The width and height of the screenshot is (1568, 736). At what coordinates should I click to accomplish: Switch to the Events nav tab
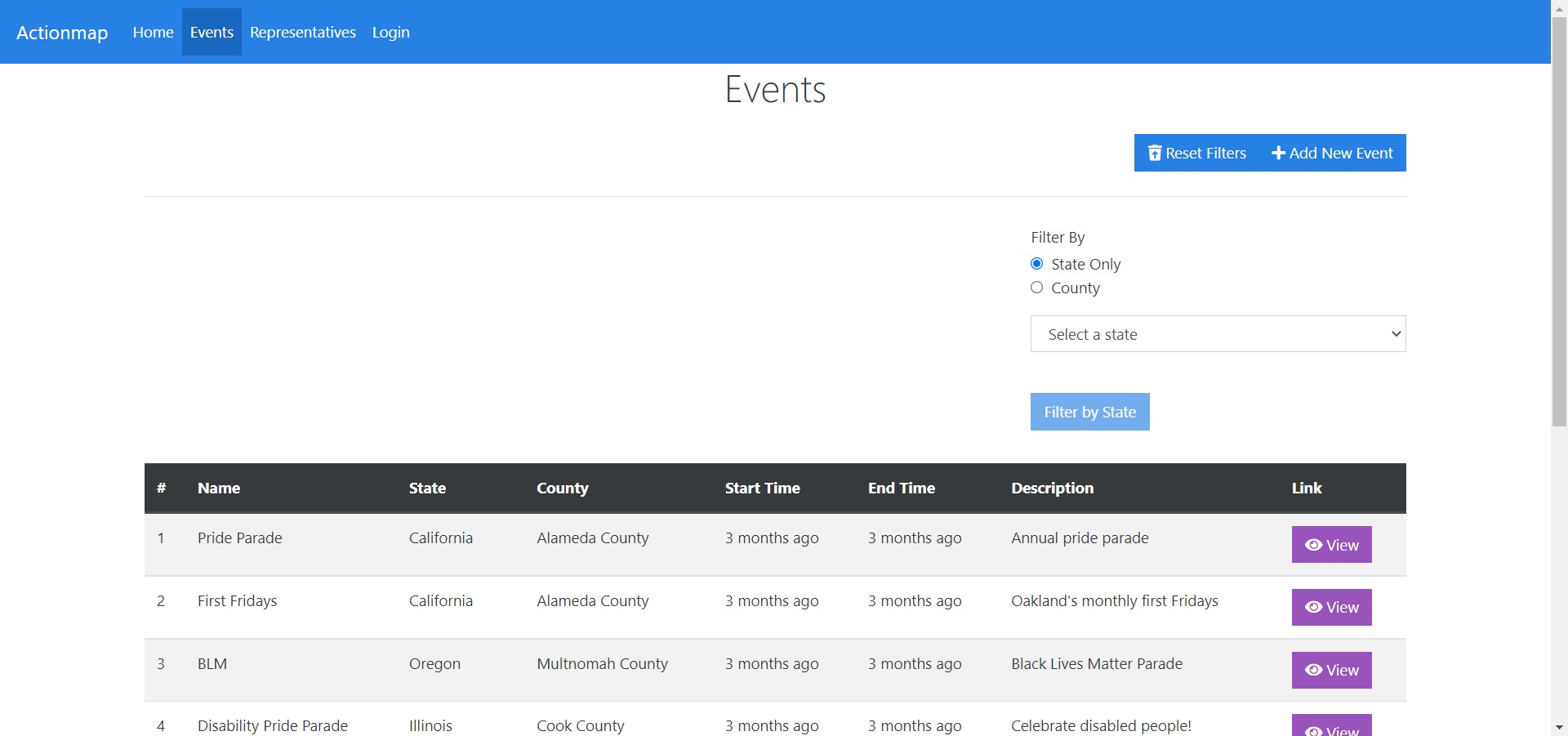tap(212, 32)
